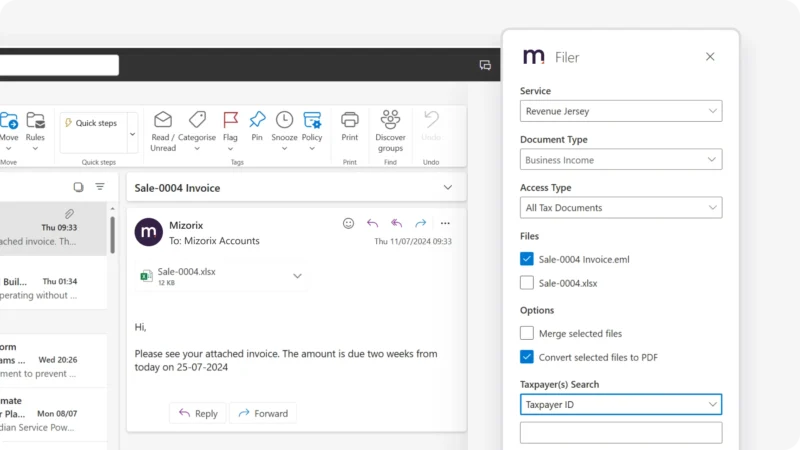Click the Sale-0004.xlsx Excel attachment icon
This screenshot has height=450, width=800.
(146, 276)
